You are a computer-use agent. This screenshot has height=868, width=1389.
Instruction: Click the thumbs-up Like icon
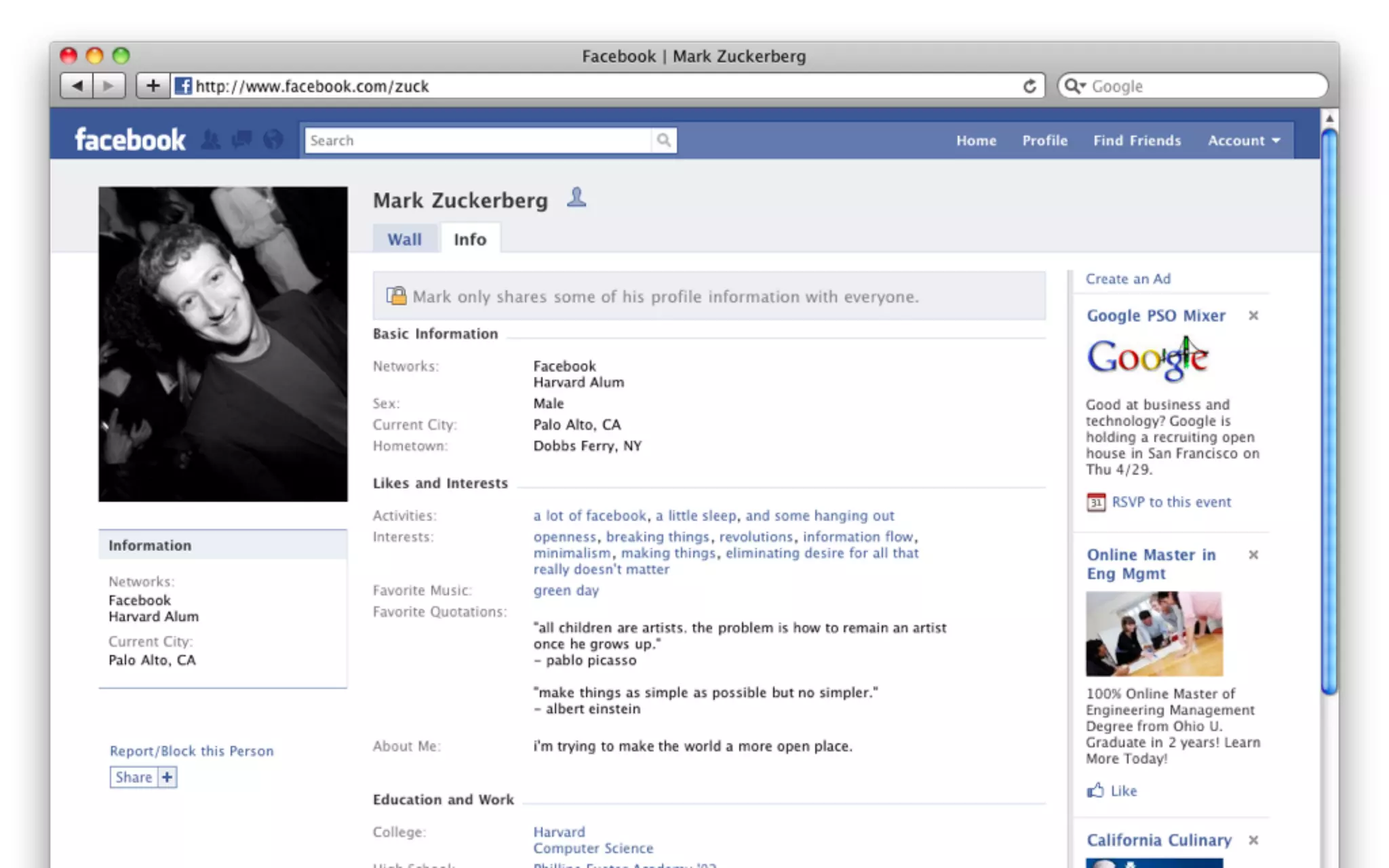coord(1095,790)
